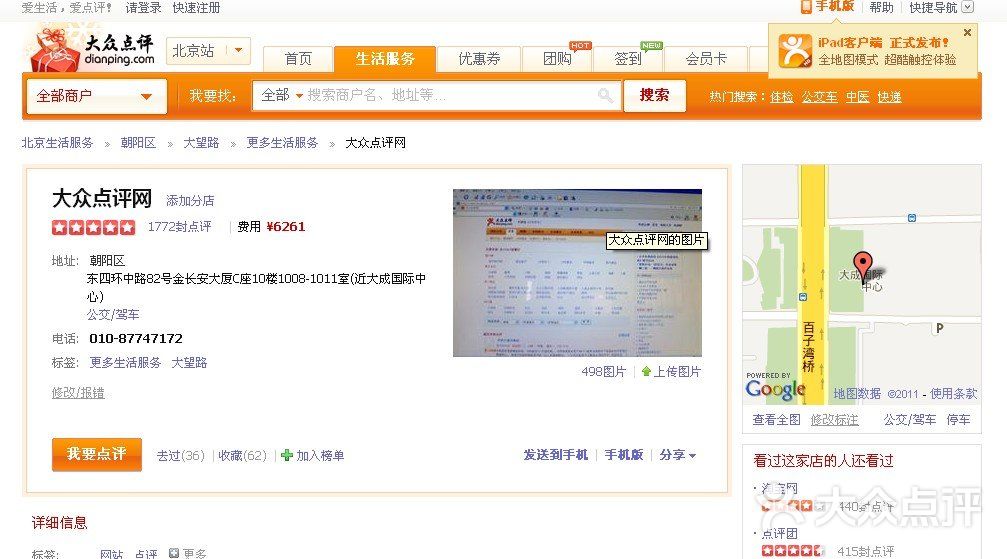Click the 中医 hot search link
This screenshot has height=559, width=1007.
857,97
